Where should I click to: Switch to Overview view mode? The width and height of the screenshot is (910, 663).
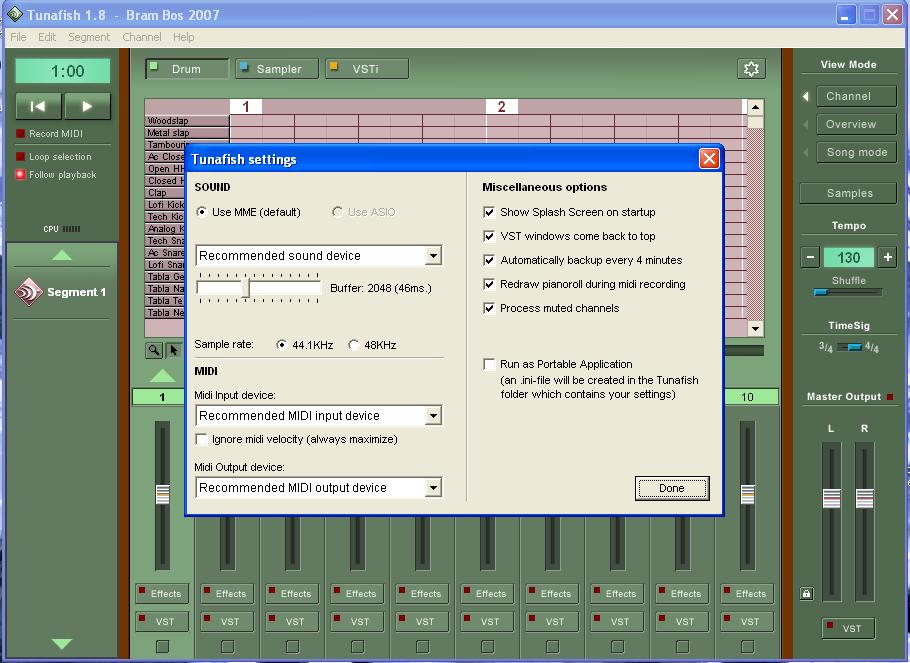[x=856, y=124]
